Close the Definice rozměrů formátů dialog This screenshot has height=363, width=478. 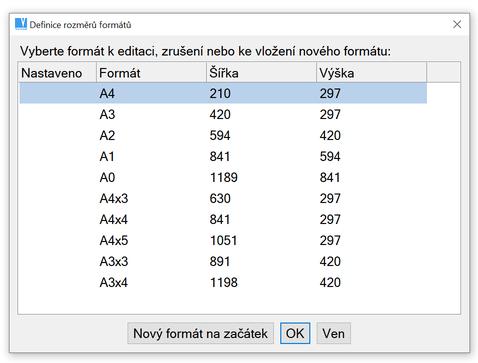coord(457,24)
